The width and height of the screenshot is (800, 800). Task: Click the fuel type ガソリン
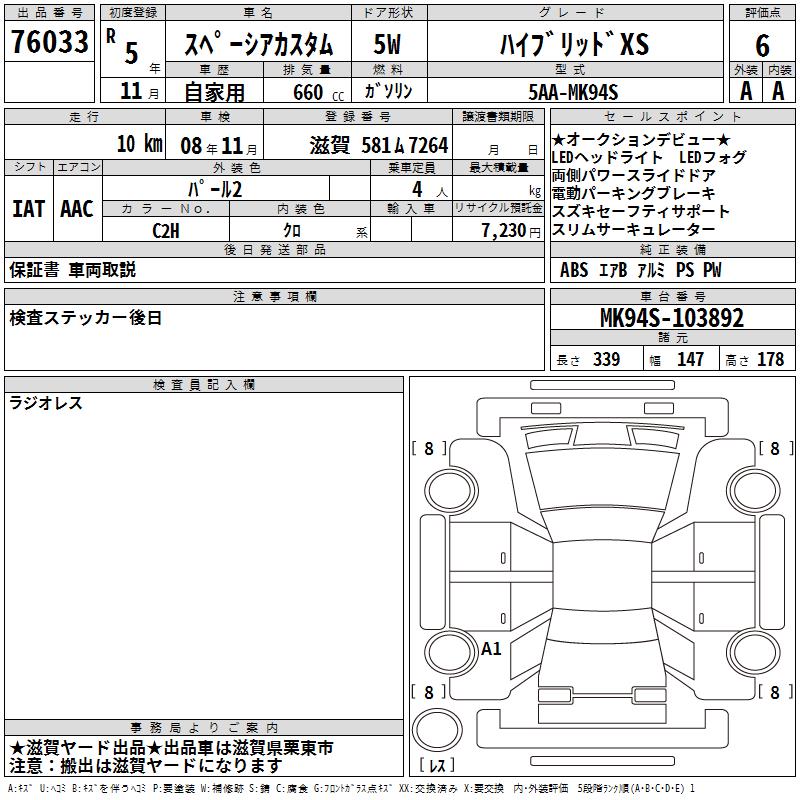(x=388, y=91)
